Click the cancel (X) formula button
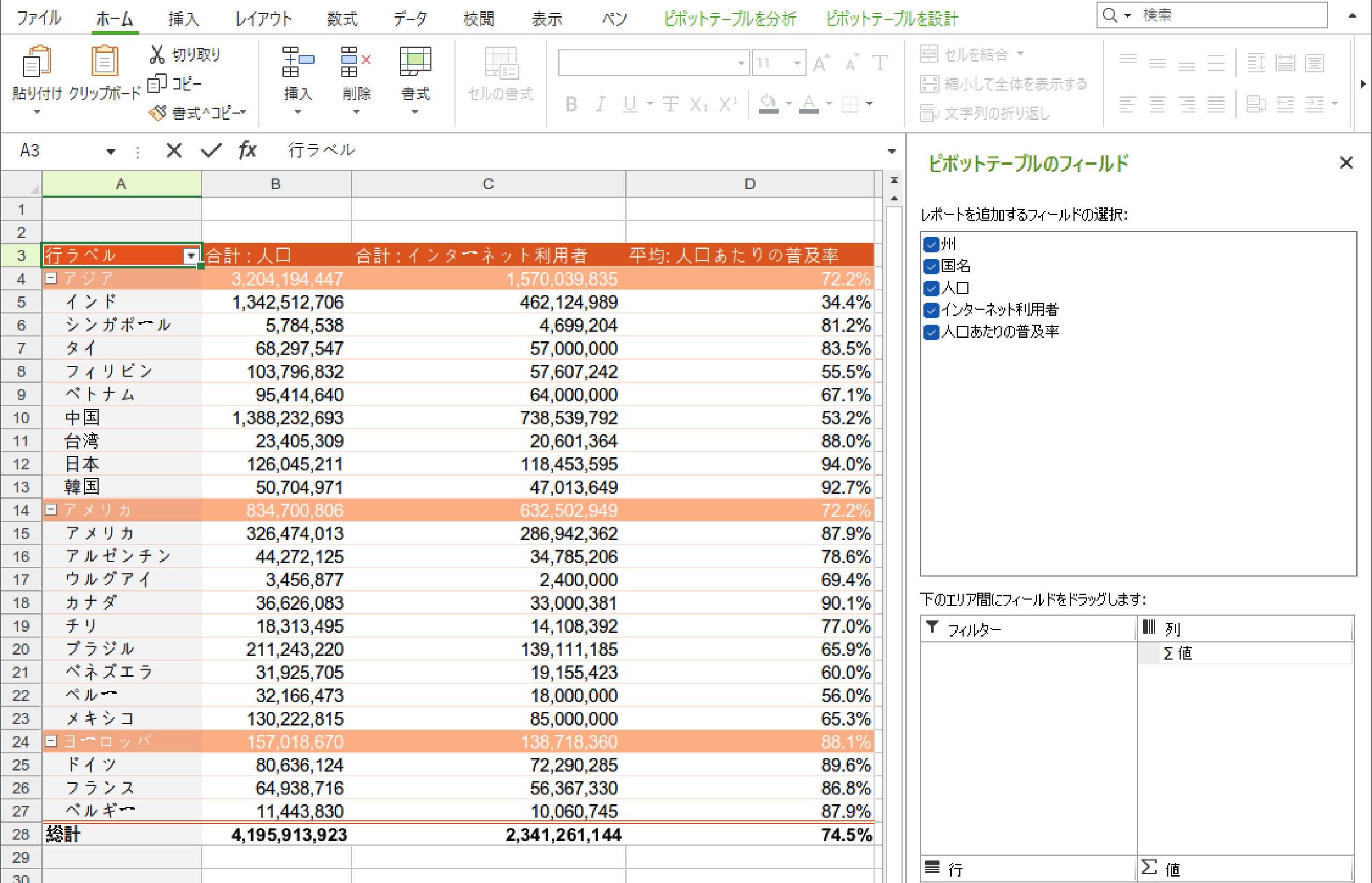This screenshot has width=1372, height=883. click(x=174, y=150)
